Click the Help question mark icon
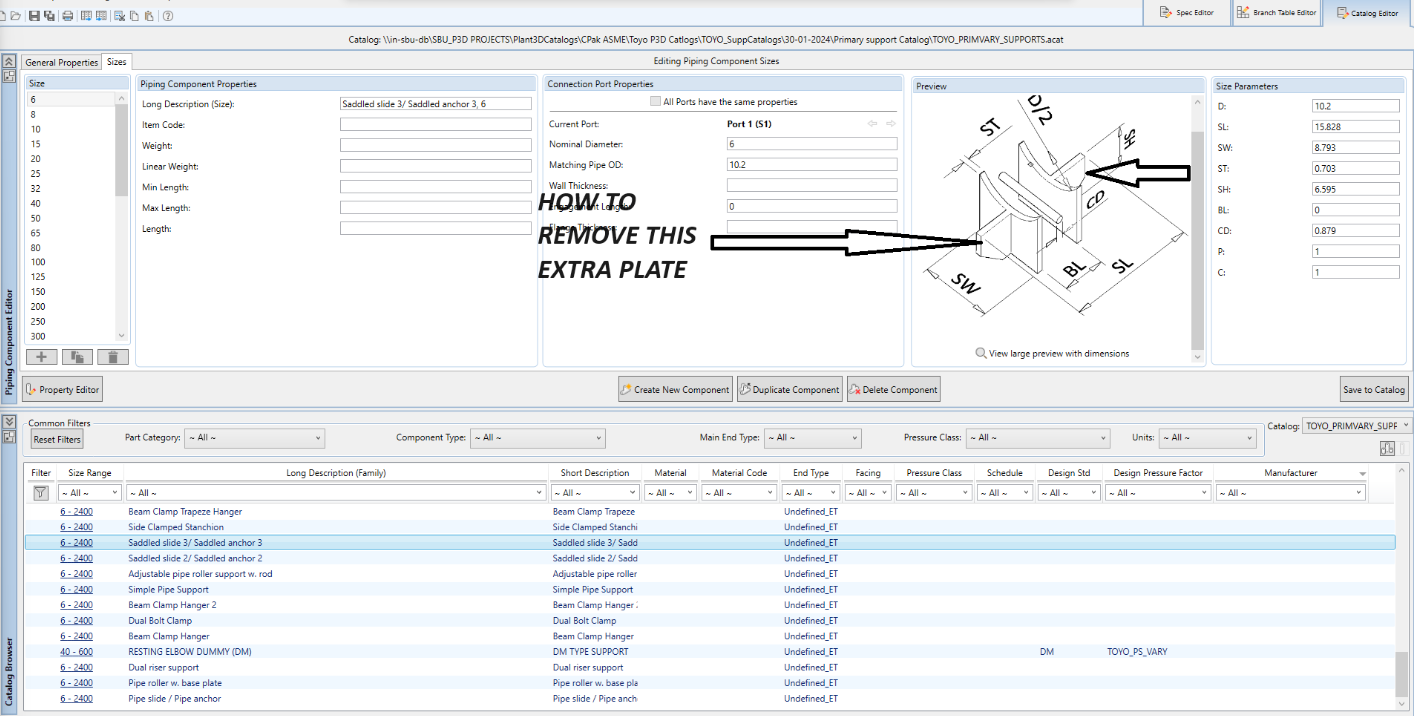The image size is (1414, 716). pos(167,16)
